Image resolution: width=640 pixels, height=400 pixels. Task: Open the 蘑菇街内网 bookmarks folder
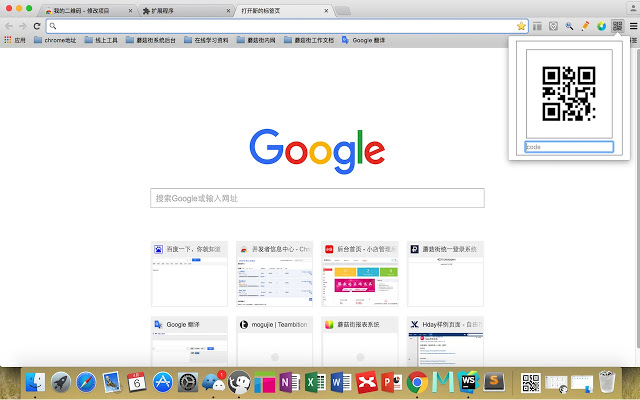coord(256,40)
